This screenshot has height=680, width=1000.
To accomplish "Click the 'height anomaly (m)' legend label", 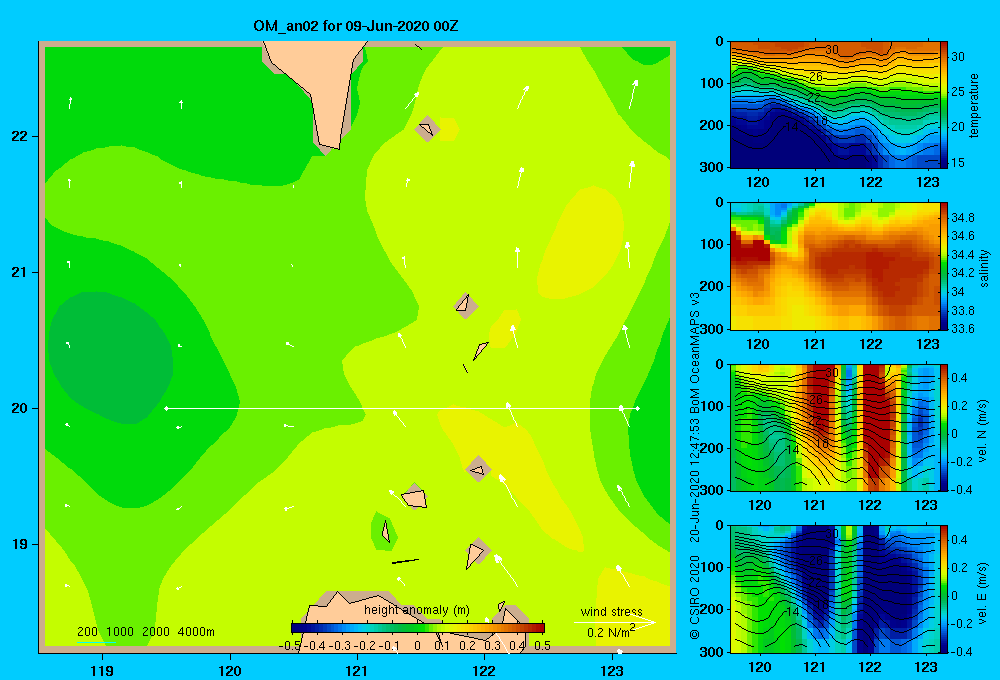I will [x=417, y=610].
